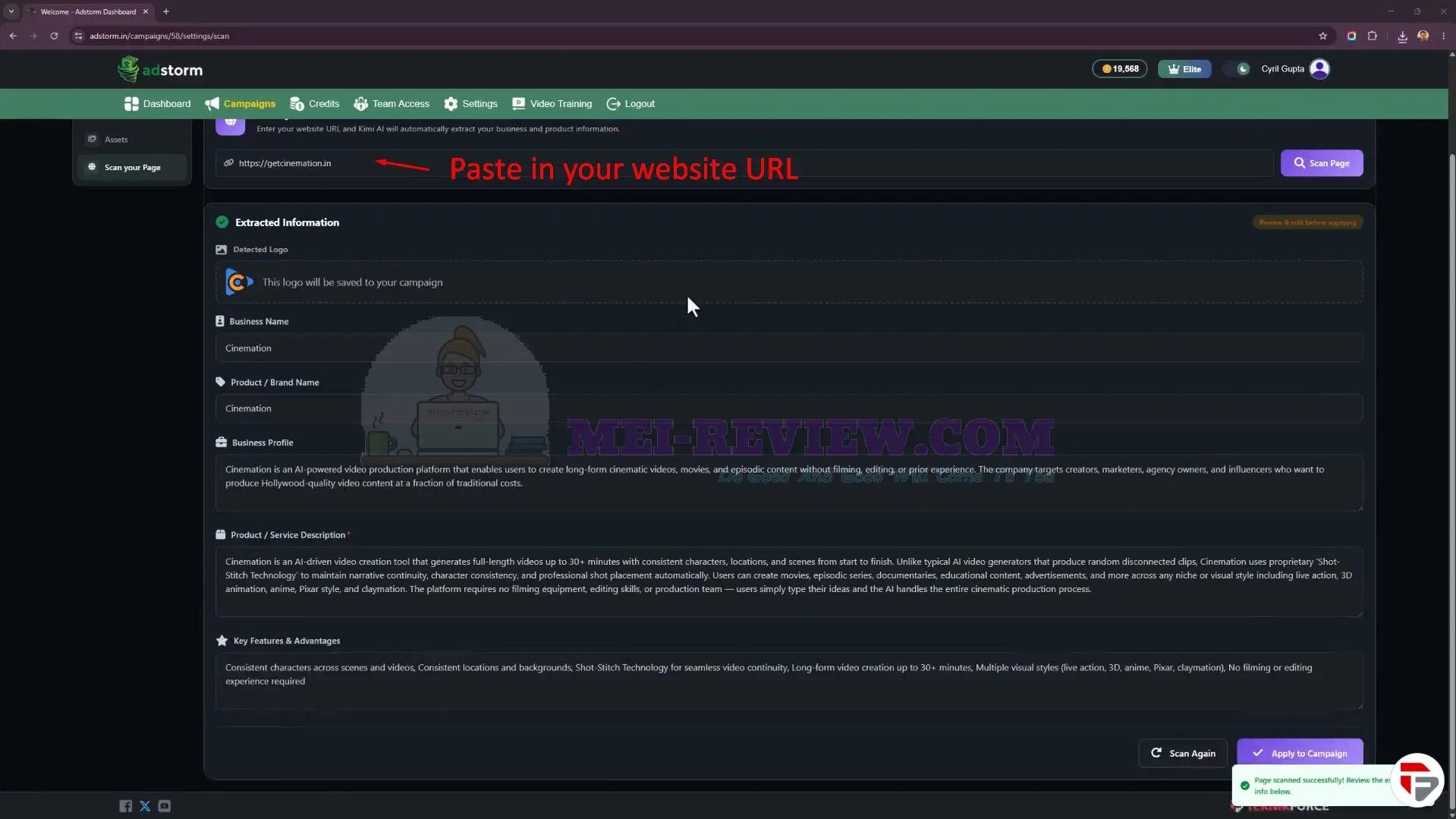
Task: Open a new browser tab
Action: 166,11
